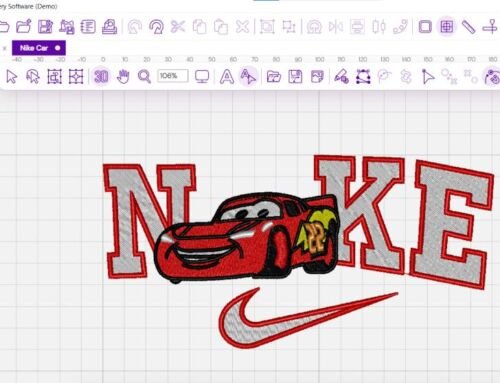Select the pencil digitize tool

click(x=342, y=77)
